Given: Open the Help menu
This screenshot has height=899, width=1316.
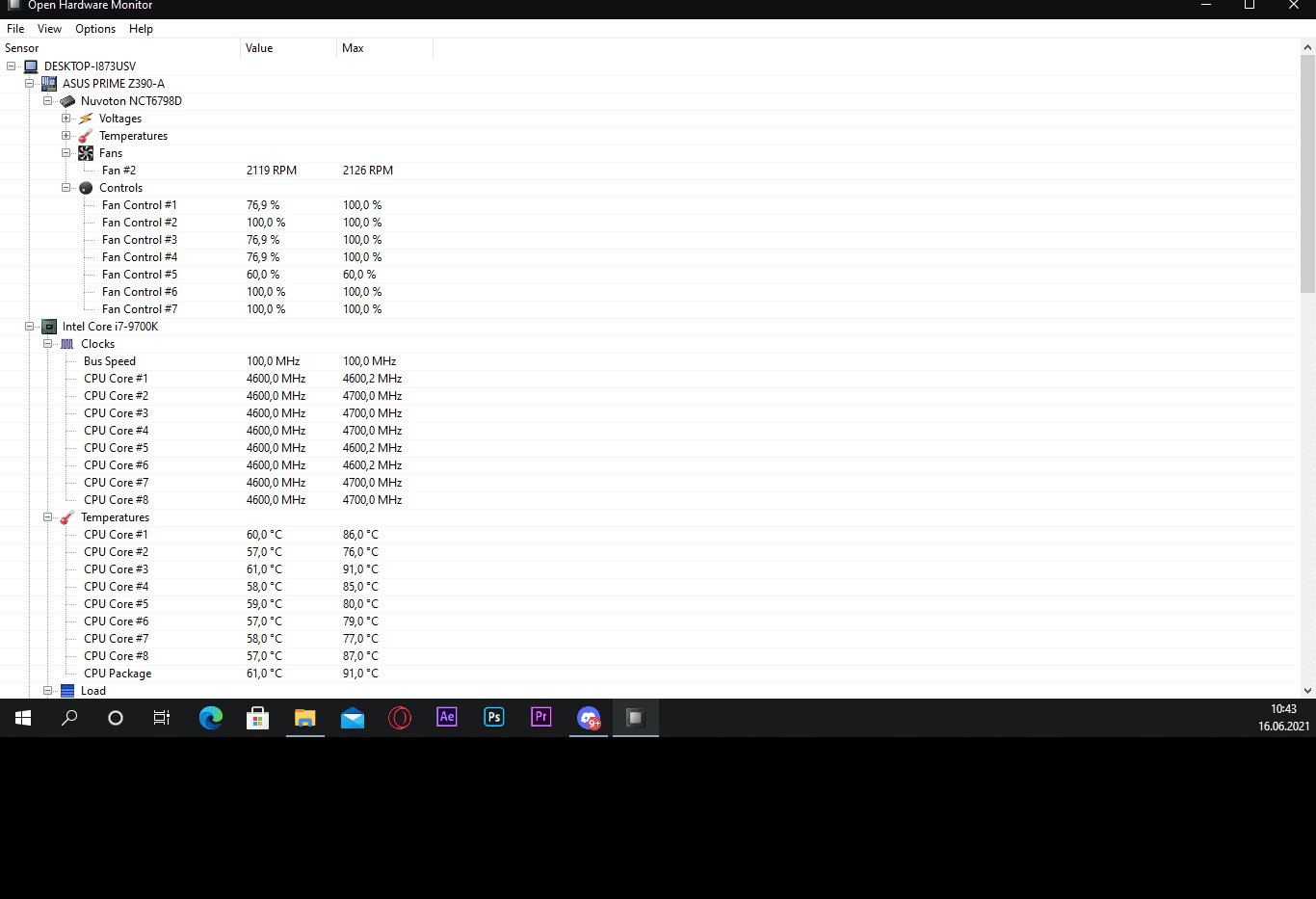Looking at the screenshot, I should pos(141,29).
